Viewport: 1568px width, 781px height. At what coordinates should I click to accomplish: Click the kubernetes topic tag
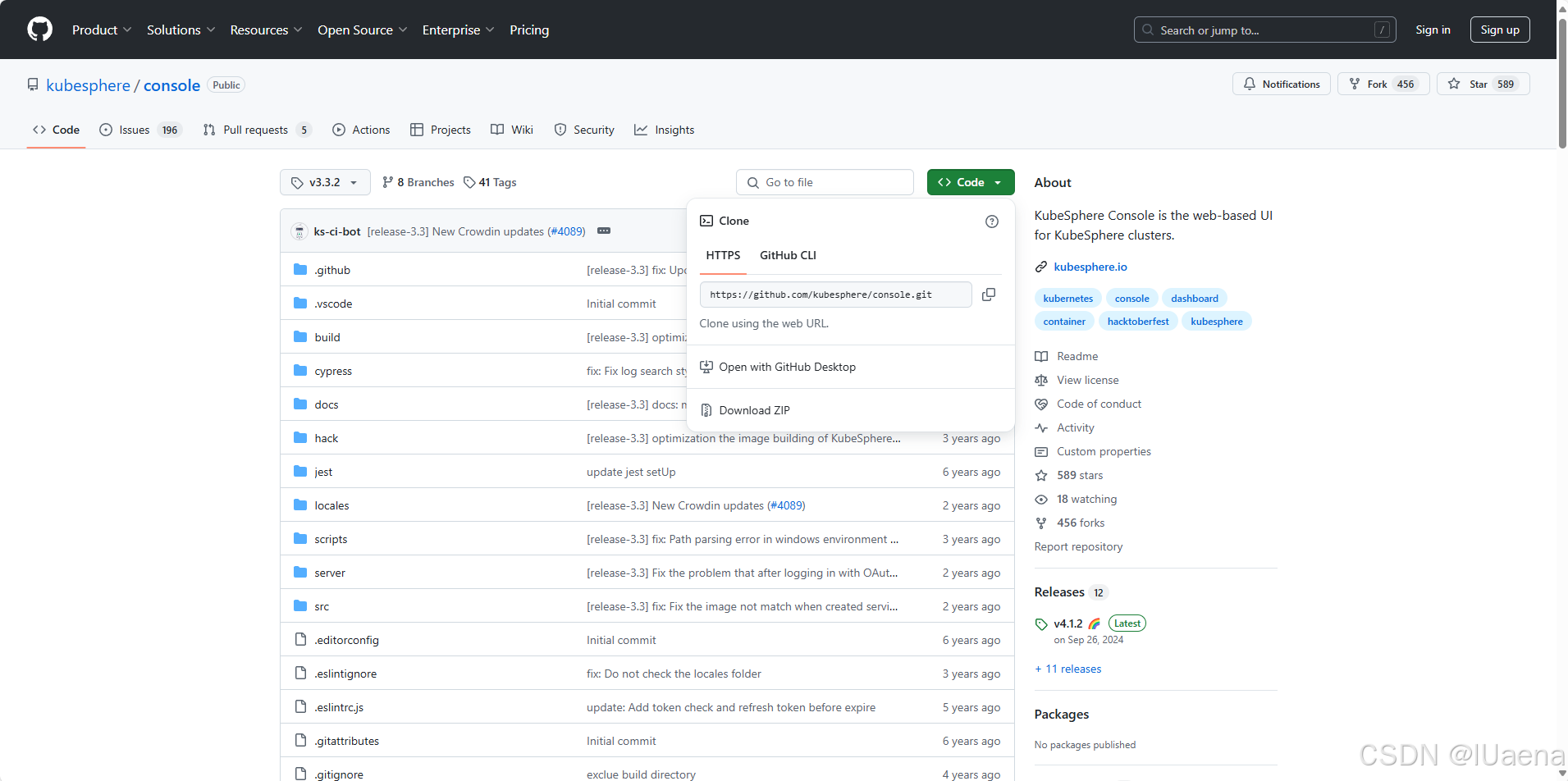coord(1067,299)
